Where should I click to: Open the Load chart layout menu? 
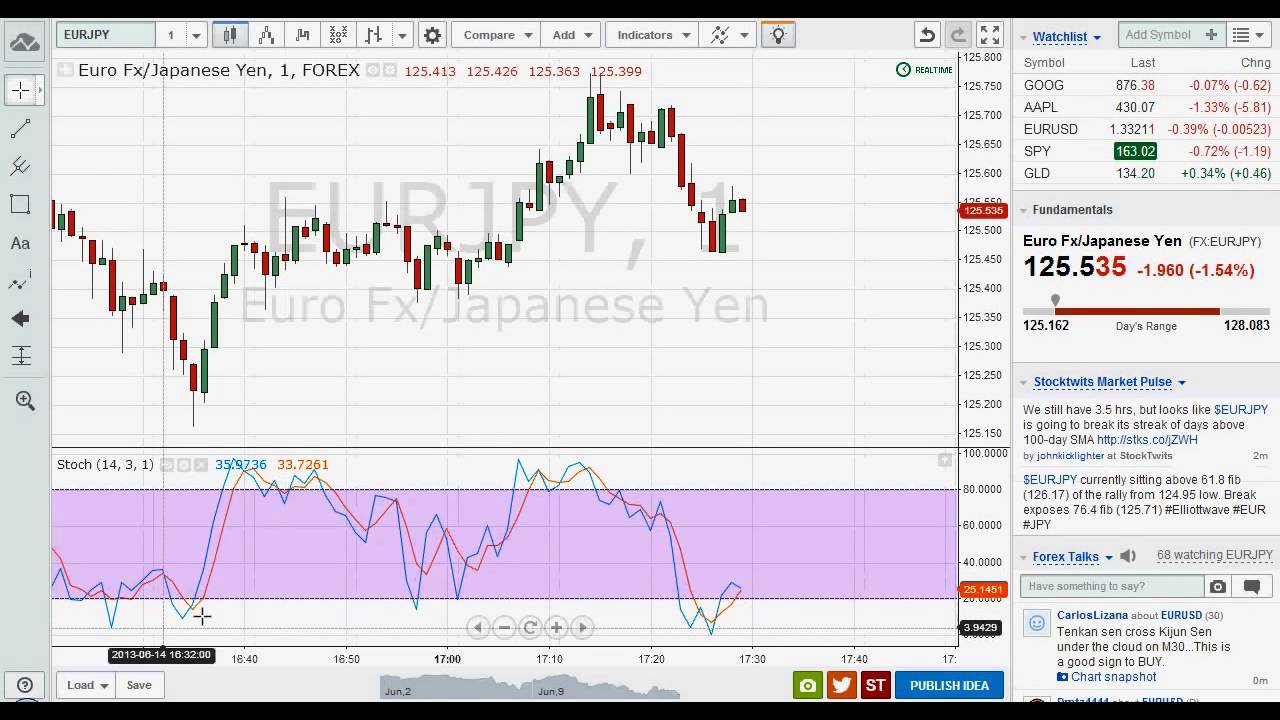[x=85, y=685]
